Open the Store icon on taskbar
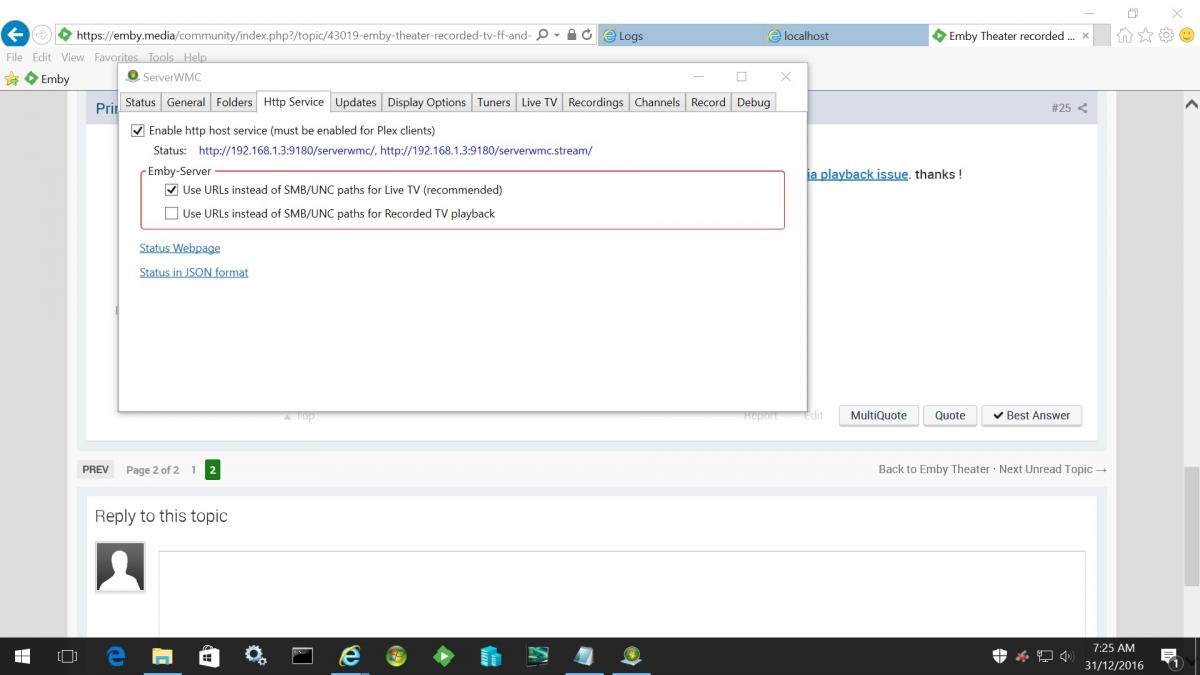The width and height of the screenshot is (1200, 675). click(x=208, y=656)
